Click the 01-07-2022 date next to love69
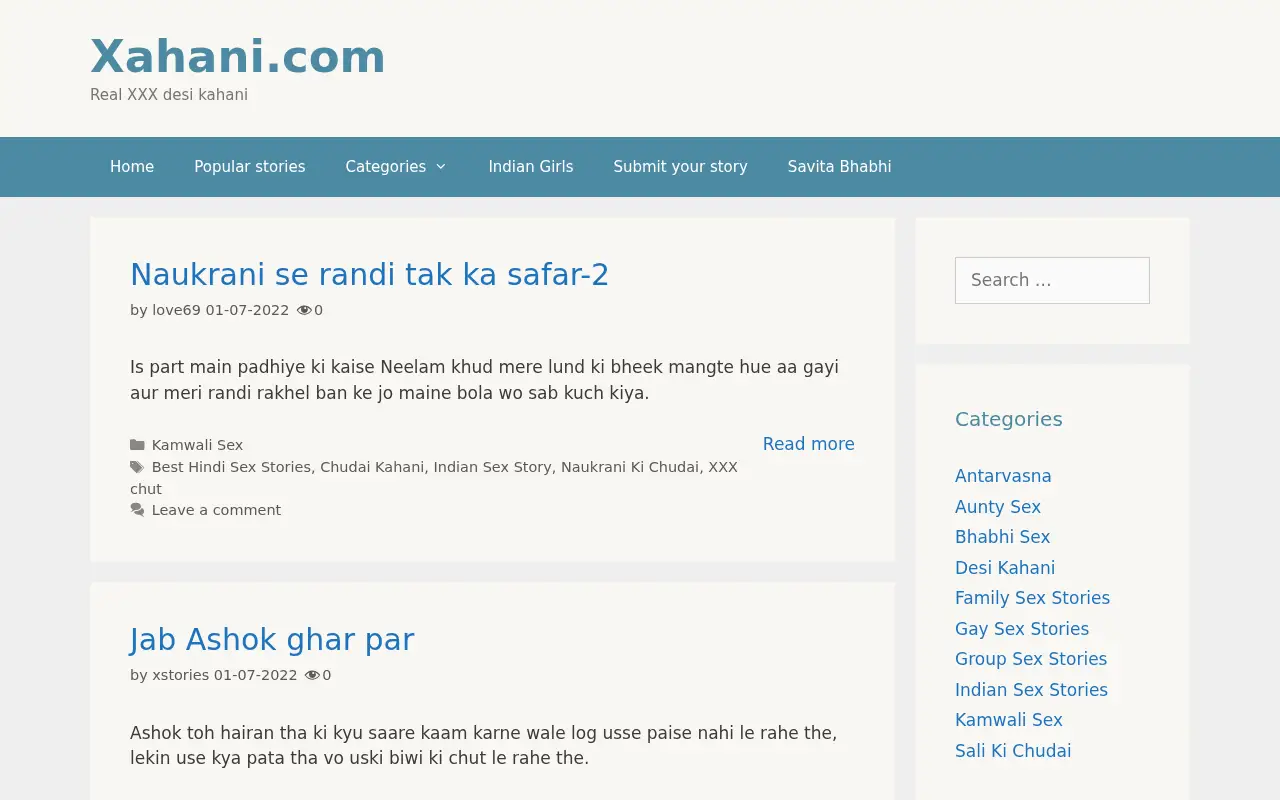 tap(247, 310)
